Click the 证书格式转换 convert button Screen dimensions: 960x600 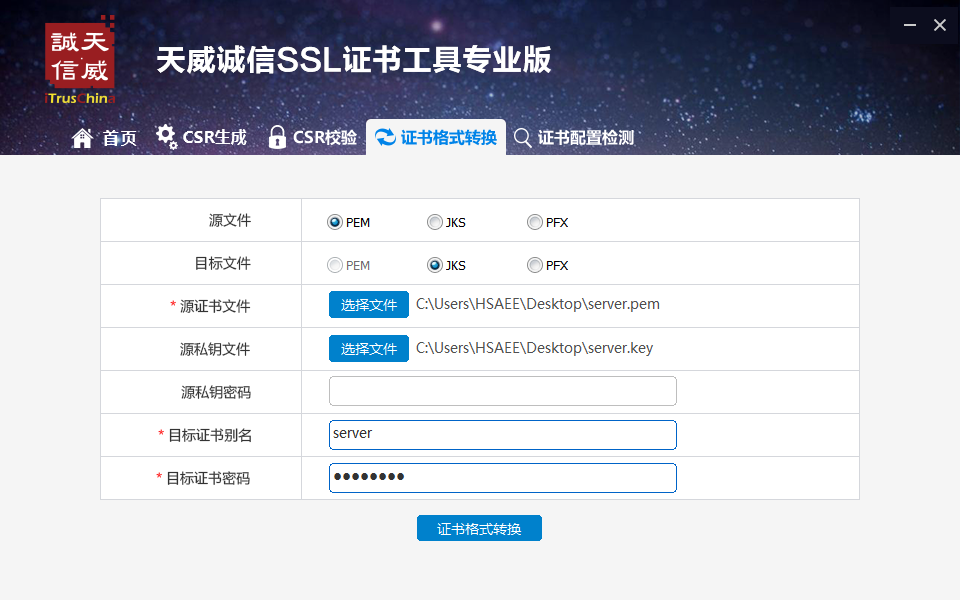click(x=479, y=528)
